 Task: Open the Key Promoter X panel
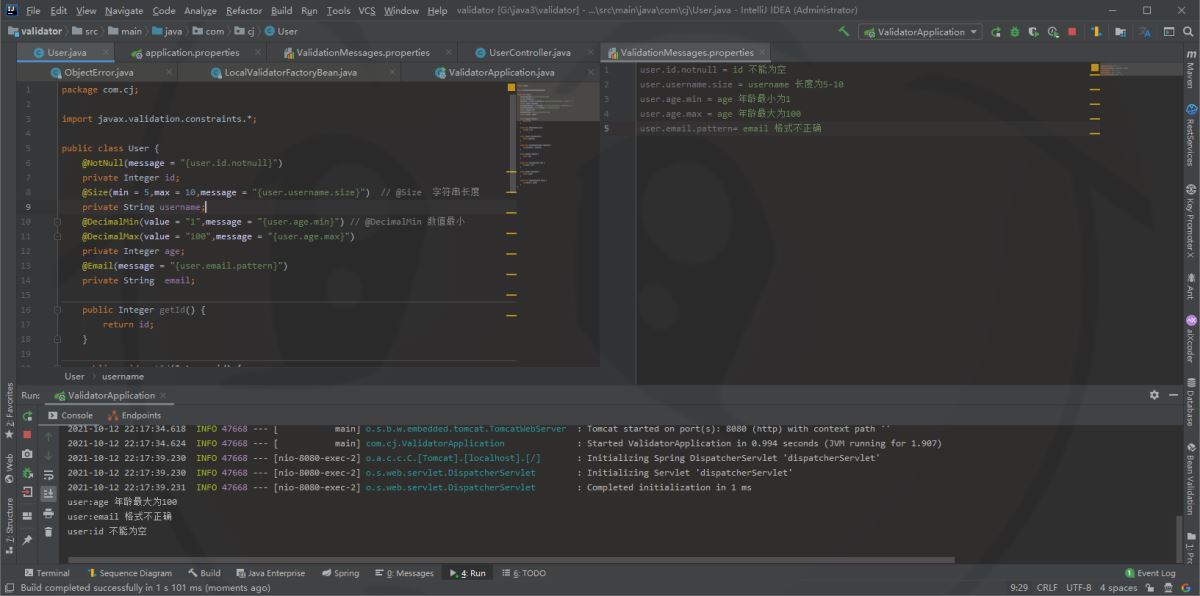tap(1190, 223)
